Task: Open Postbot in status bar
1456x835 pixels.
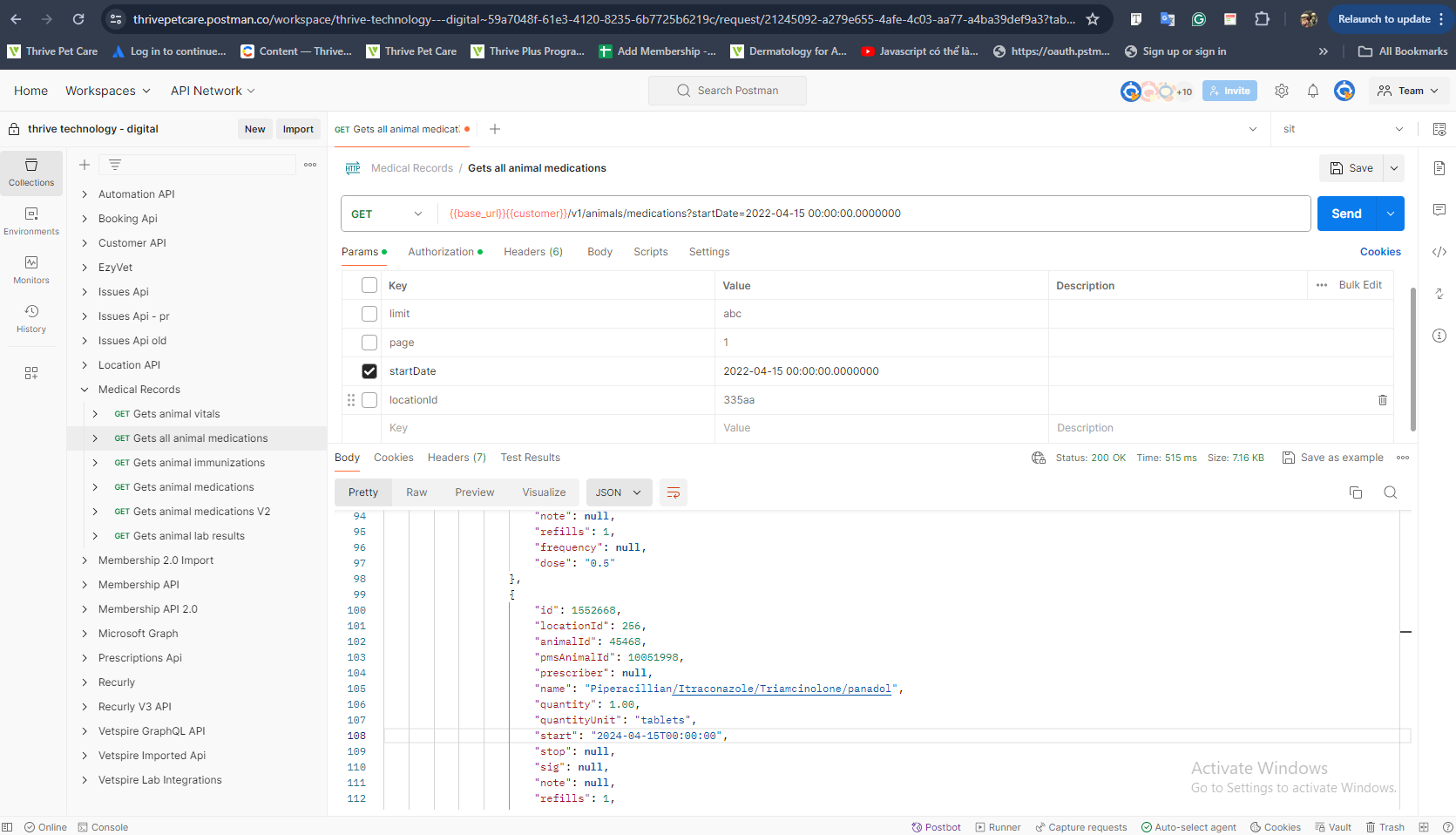Action: 936,827
